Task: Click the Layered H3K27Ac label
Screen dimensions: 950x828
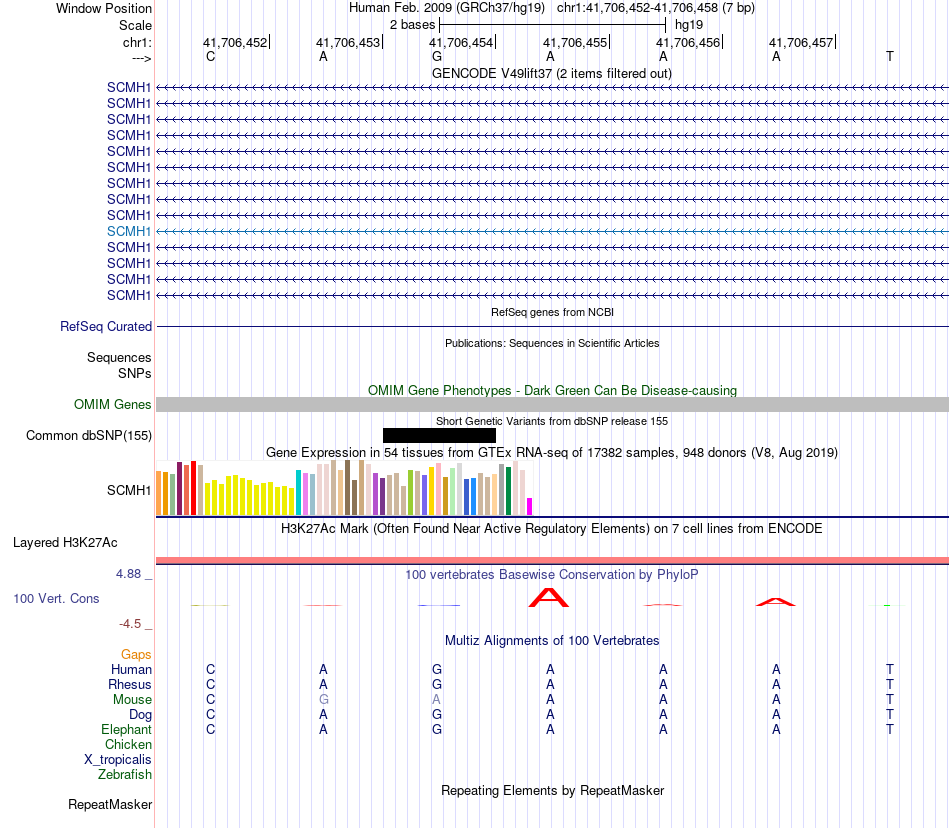Action: 65,542
